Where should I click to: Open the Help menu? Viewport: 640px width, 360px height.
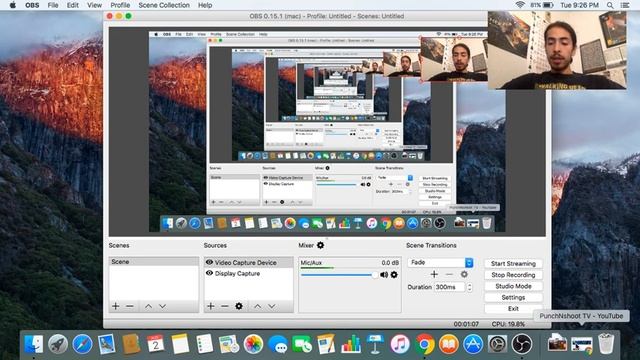(x=205, y=5)
